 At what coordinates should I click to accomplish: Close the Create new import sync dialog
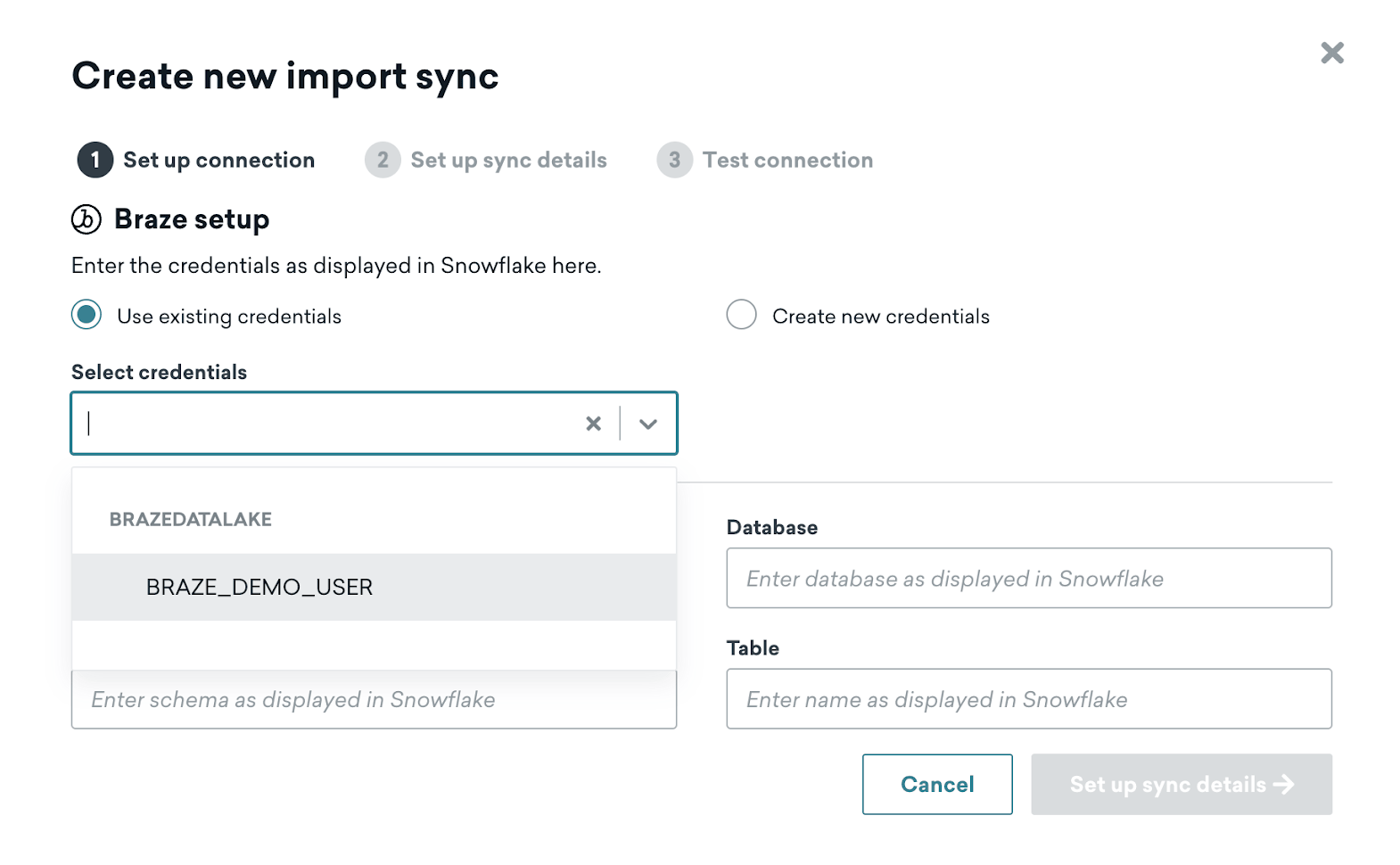1331,54
